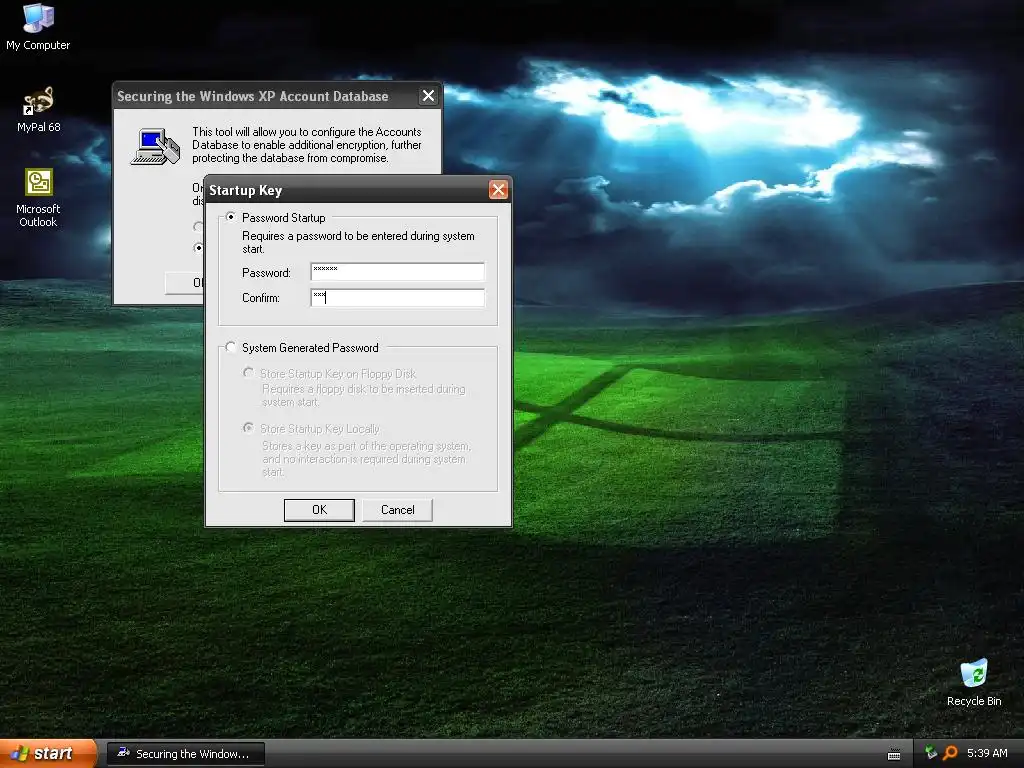Click 'Requires a password to be entered' text
This screenshot has height=768, width=1024.
[358, 242]
